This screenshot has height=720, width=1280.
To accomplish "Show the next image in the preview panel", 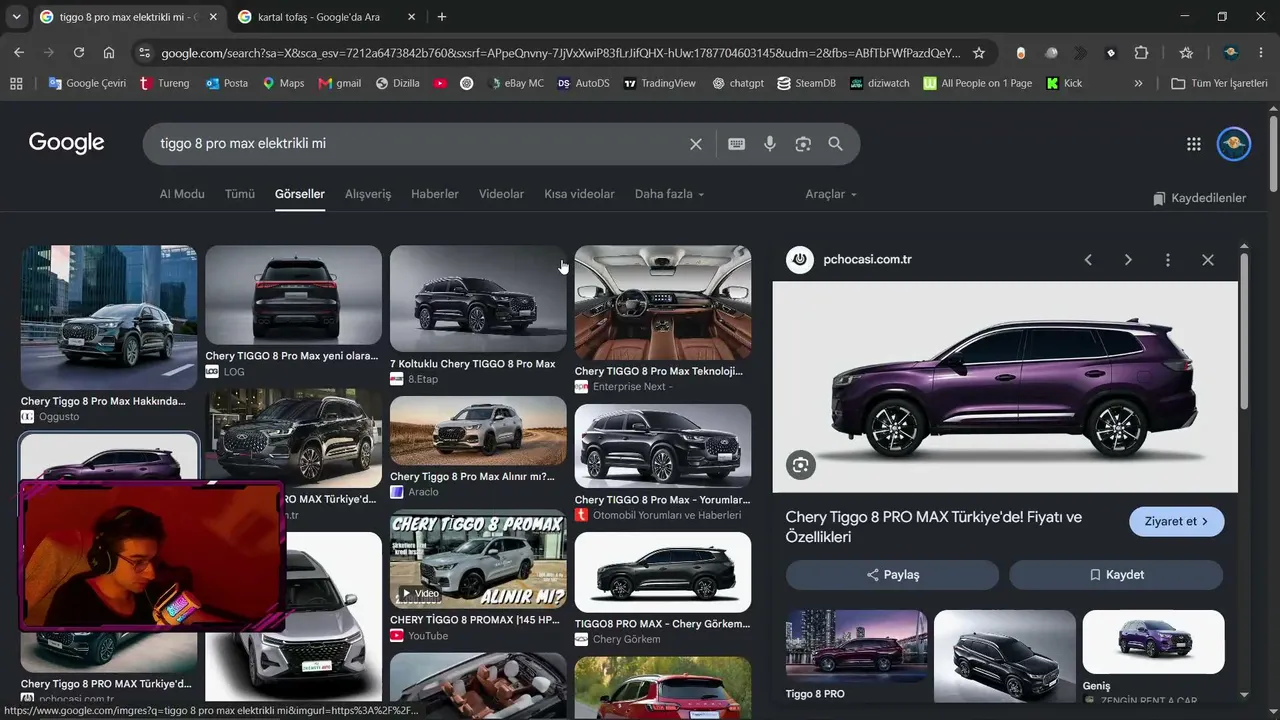I will [x=1128, y=260].
